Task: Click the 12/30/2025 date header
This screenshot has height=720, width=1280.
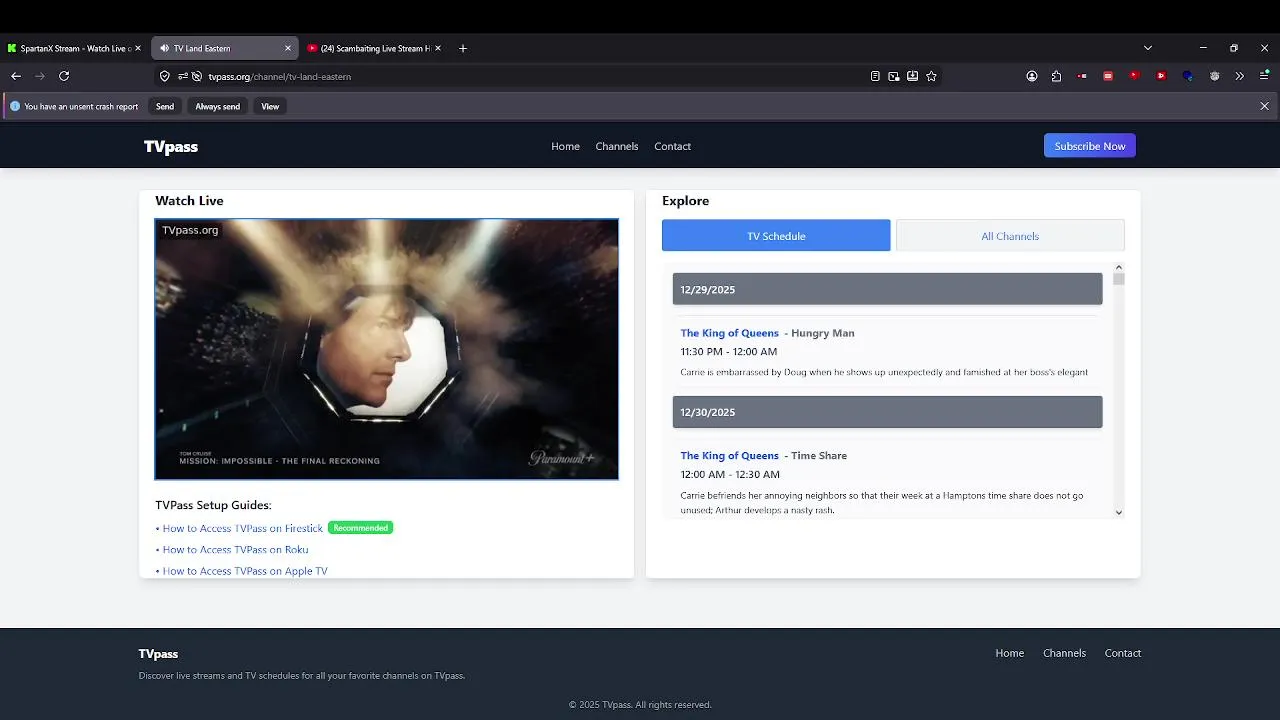Action: click(887, 412)
